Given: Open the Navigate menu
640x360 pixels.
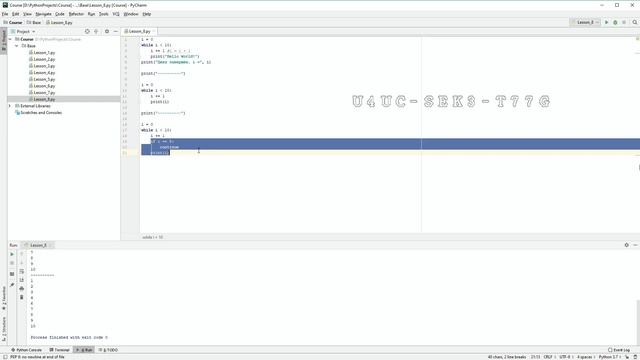Looking at the screenshot, I should coord(43,14).
